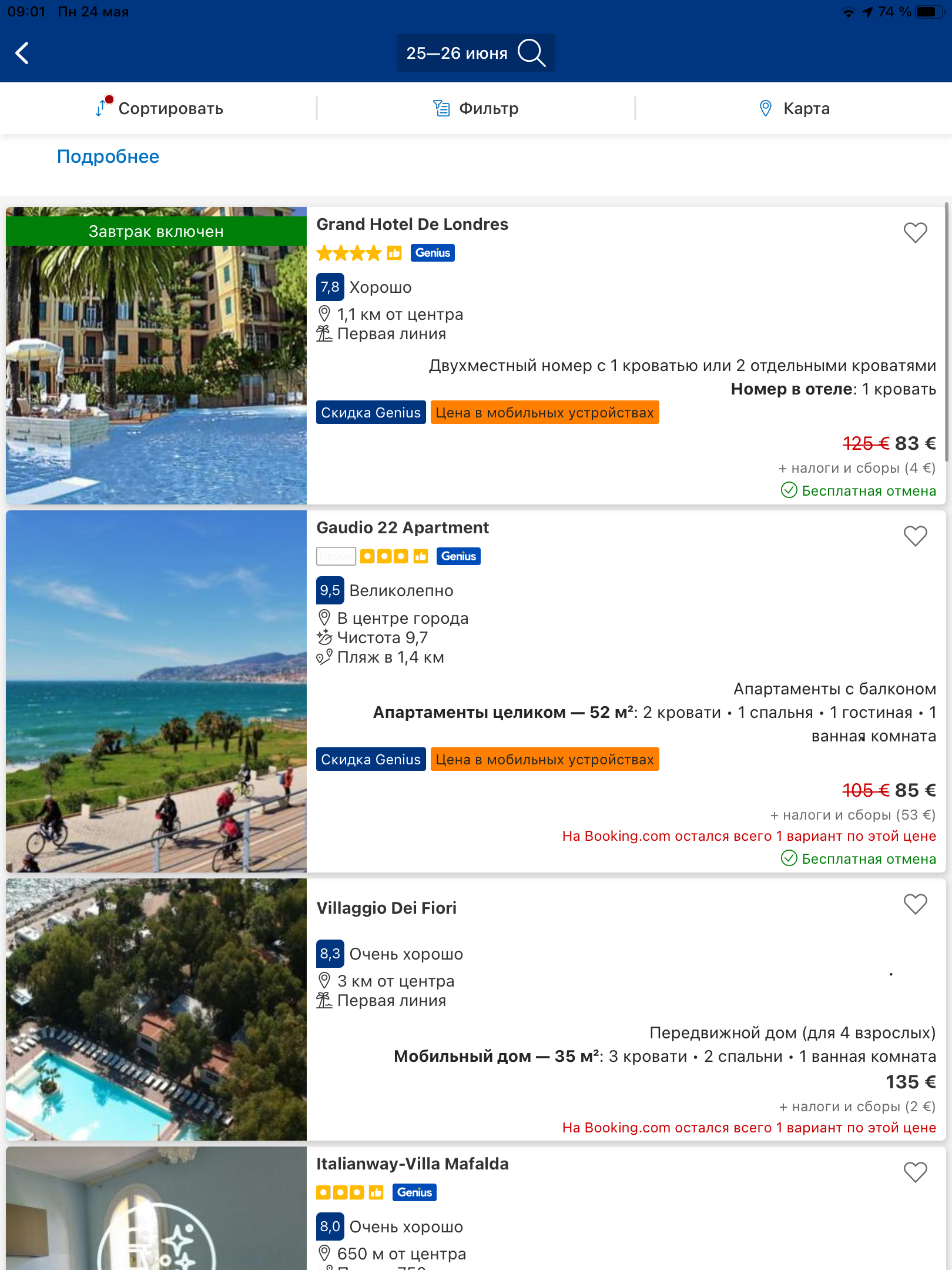The width and height of the screenshot is (952, 1270).
Task: Favorite Gaudio 22 Apartment with heart
Action: click(x=915, y=536)
